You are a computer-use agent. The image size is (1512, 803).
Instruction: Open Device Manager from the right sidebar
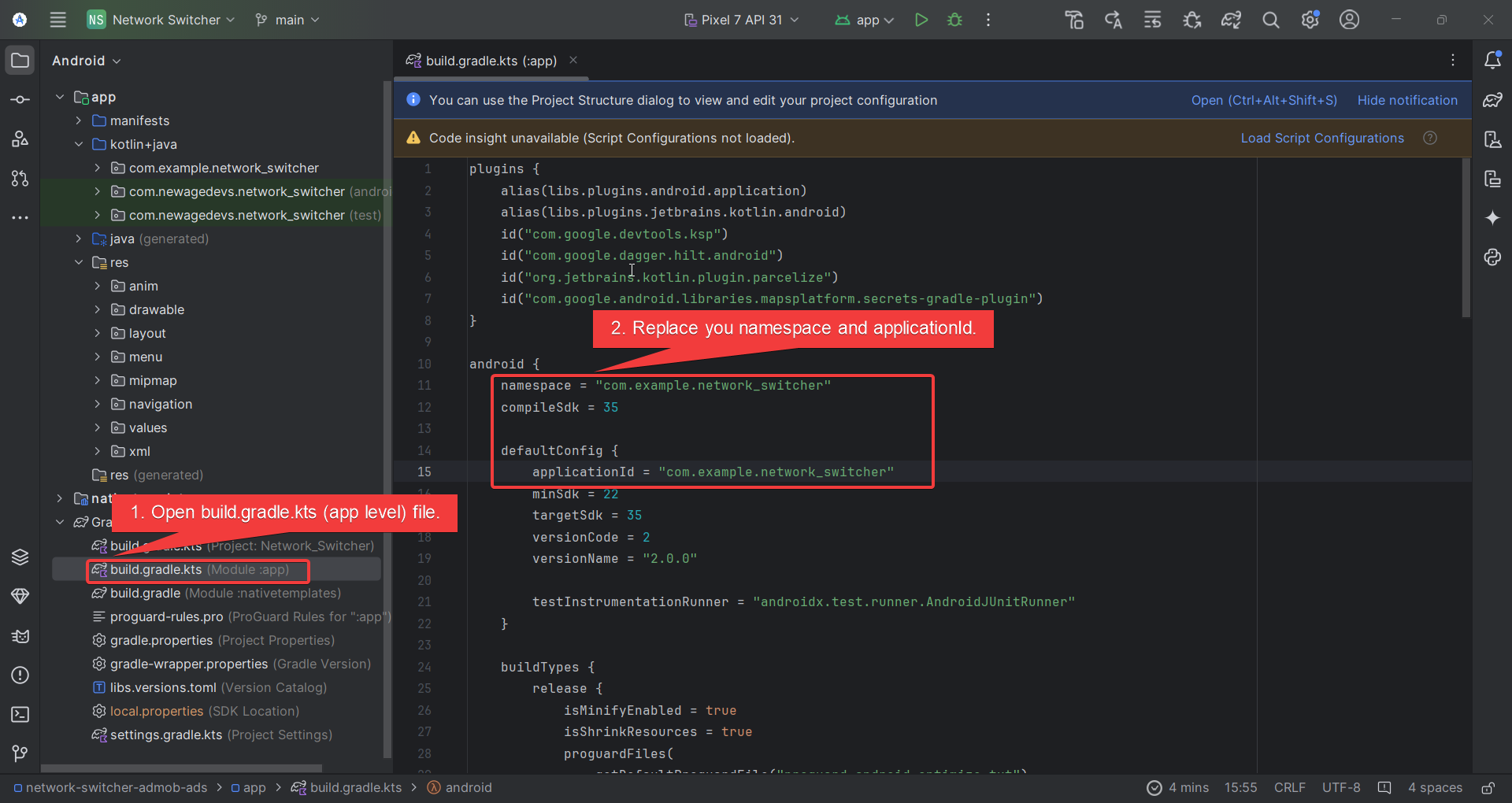coord(1494,139)
